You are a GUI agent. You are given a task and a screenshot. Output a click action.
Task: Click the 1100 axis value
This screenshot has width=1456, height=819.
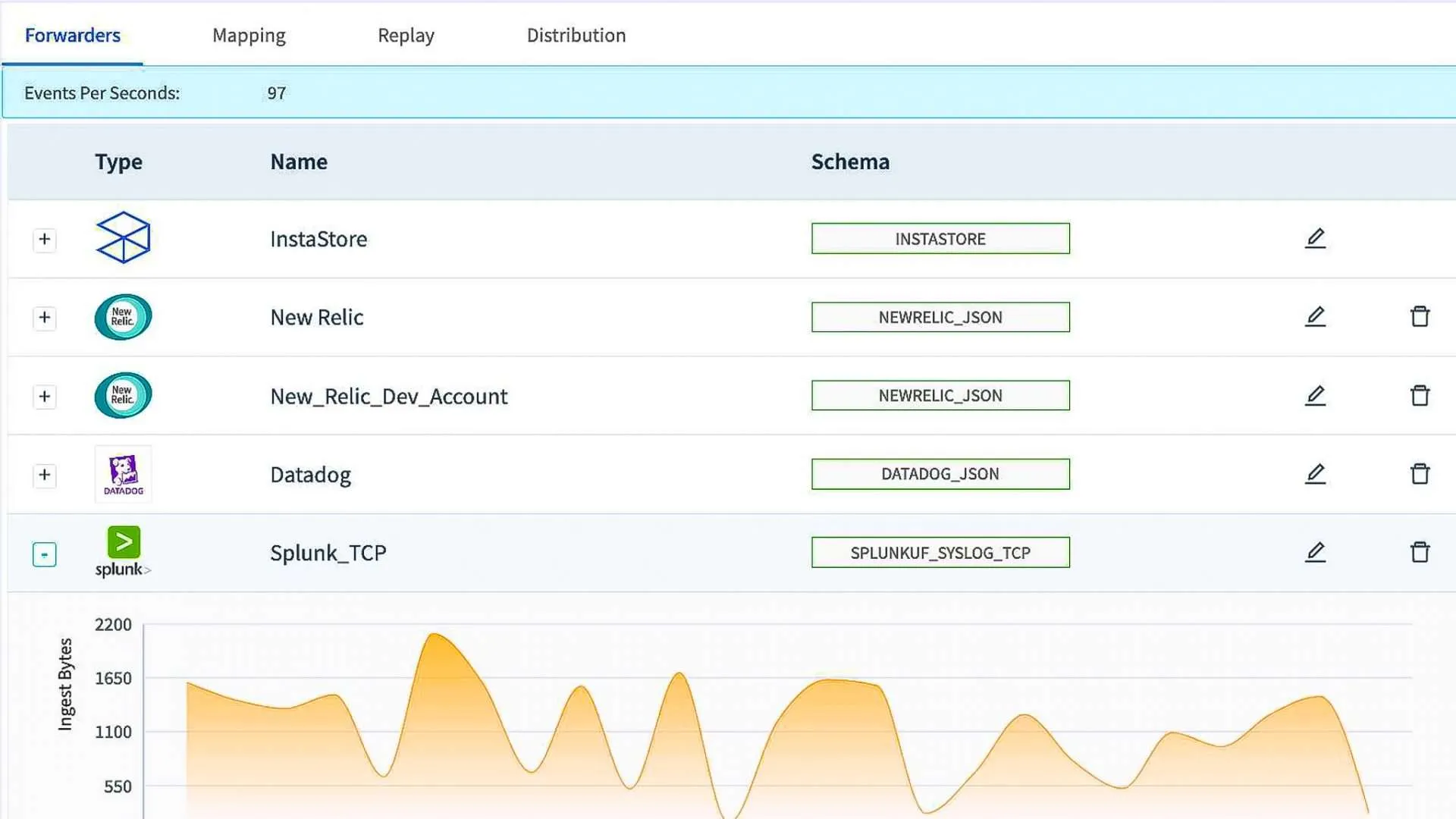[x=113, y=733]
